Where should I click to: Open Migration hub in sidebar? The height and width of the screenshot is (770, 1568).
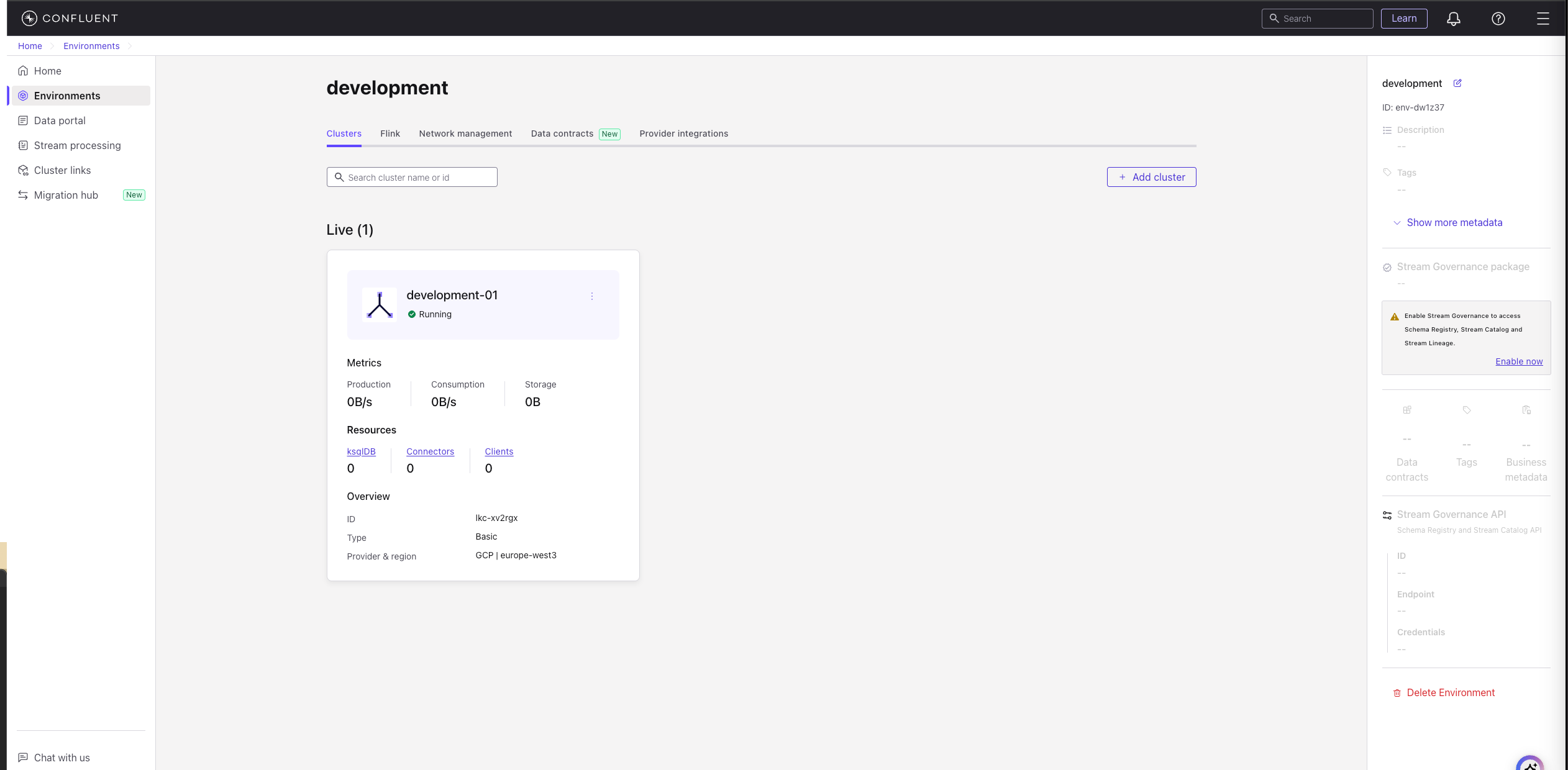(x=81, y=195)
